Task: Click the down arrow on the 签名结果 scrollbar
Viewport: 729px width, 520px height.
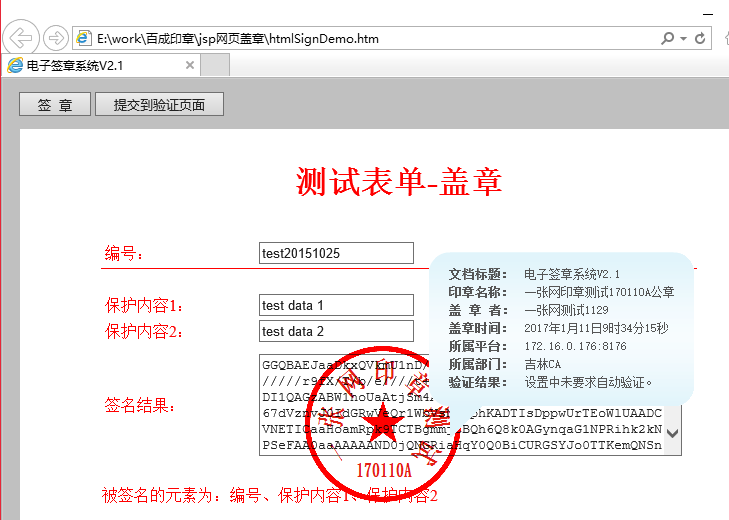Action: 672,433
